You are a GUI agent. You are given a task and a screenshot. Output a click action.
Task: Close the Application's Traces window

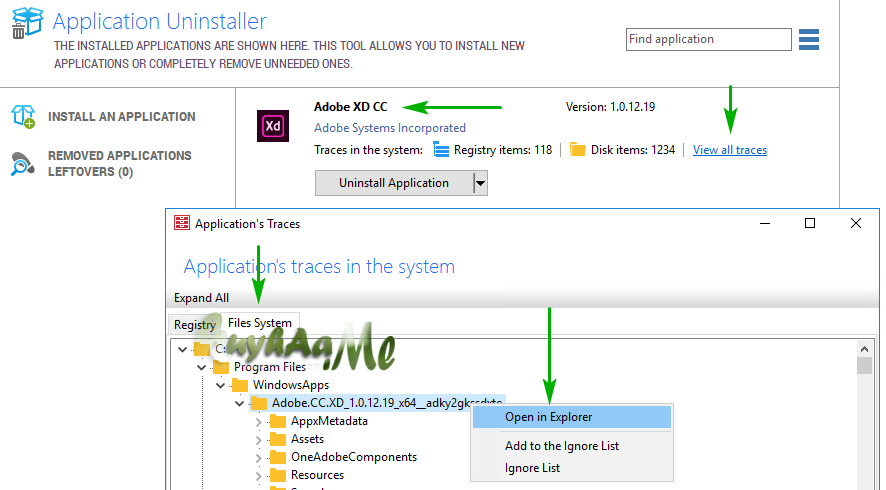point(856,223)
